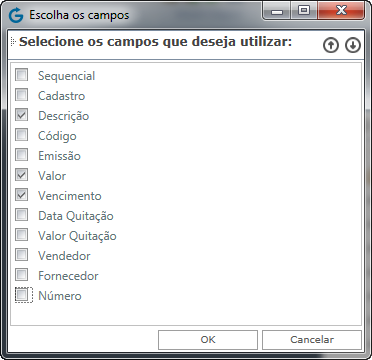Image resolution: width=372 pixels, height=360 pixels.
Task: Click the move down arrow icon
Action: click(353, 46)
